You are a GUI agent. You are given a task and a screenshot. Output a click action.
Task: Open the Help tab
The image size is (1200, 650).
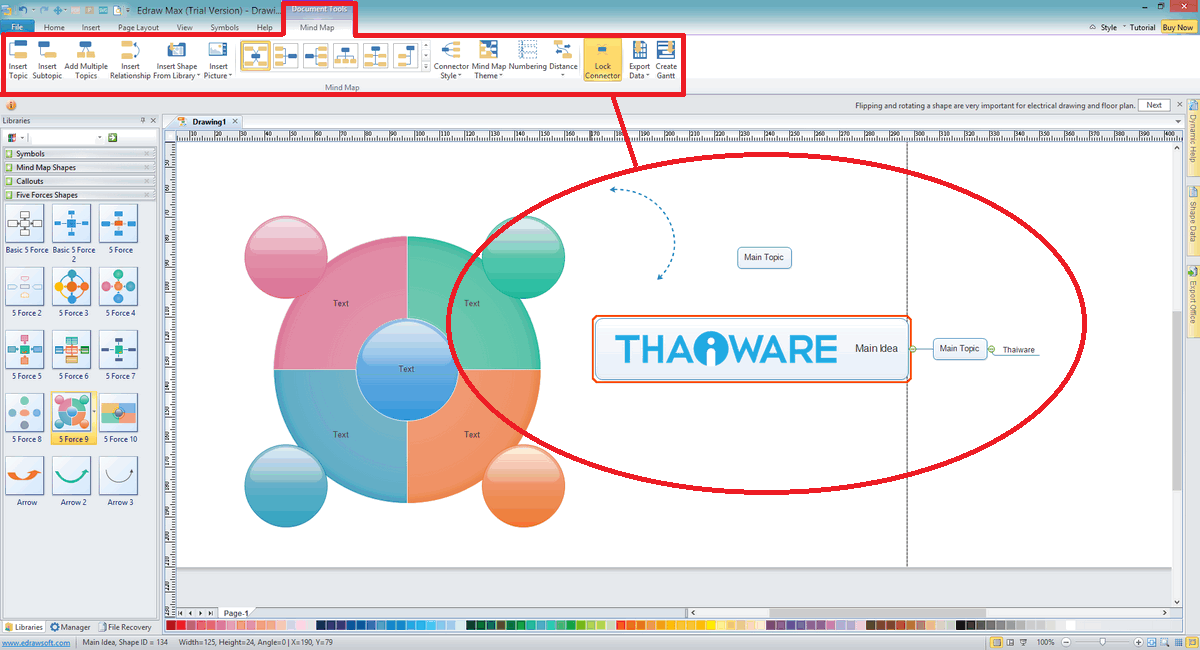(264, 27)
